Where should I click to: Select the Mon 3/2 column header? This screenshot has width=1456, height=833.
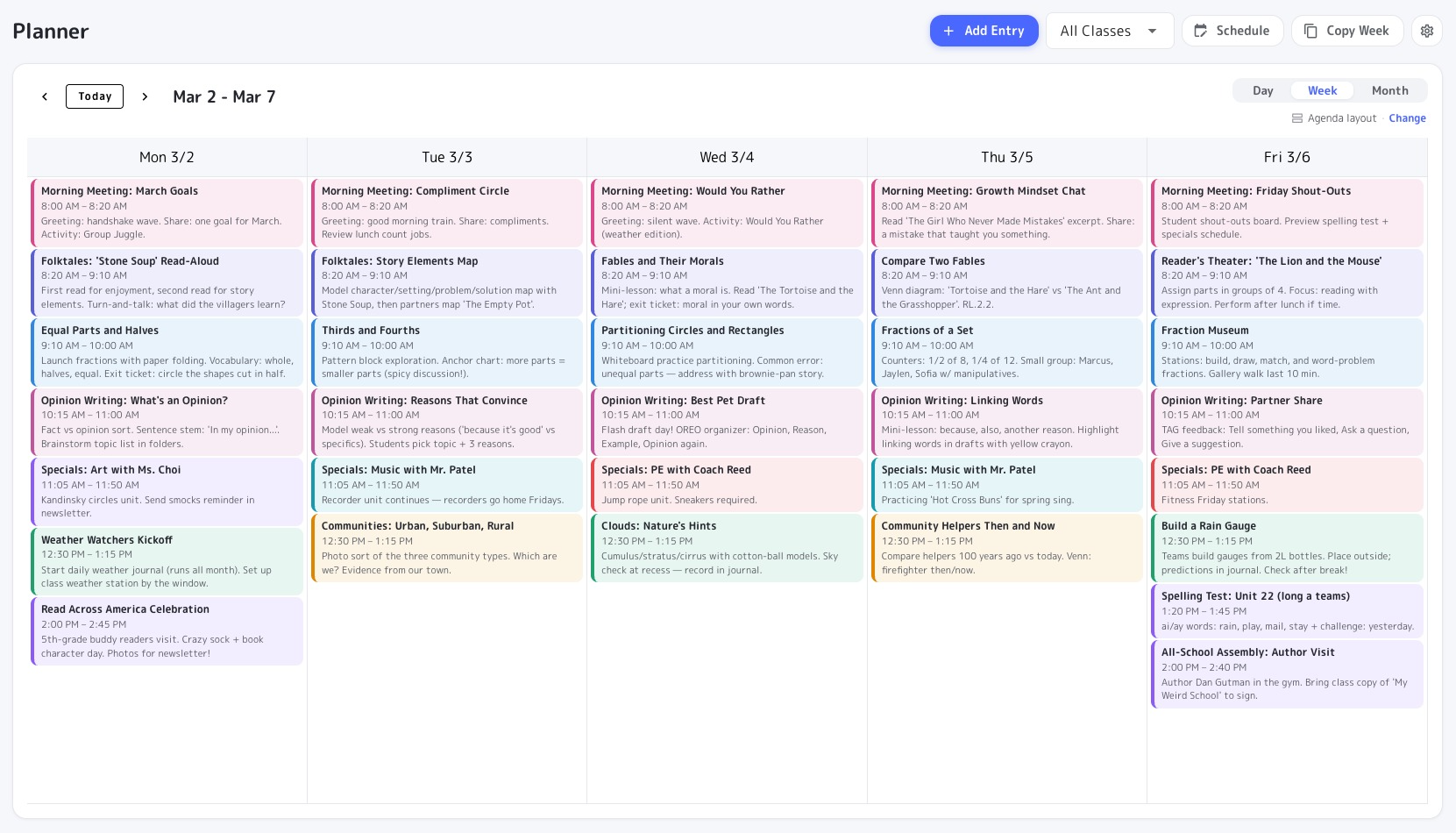pyautogui.click(x=167, y=157)
